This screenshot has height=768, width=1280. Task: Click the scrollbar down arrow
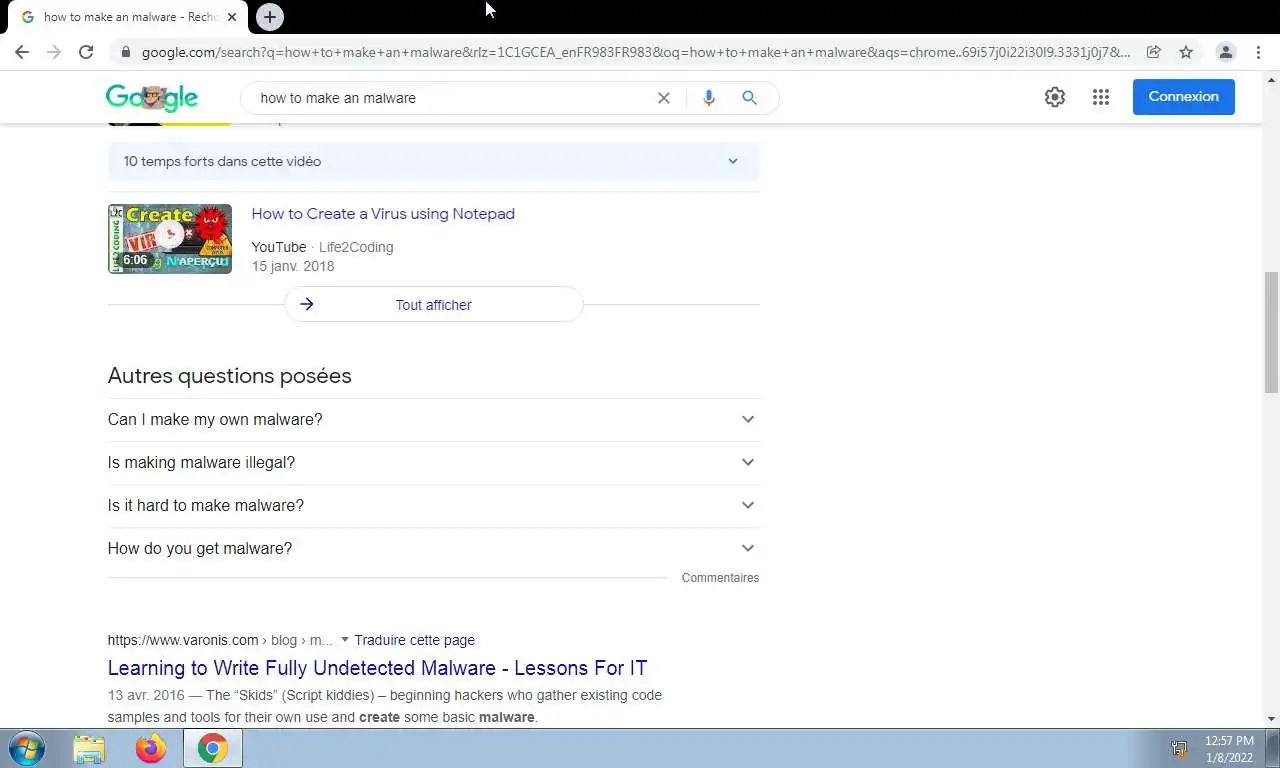(1271, 719)
